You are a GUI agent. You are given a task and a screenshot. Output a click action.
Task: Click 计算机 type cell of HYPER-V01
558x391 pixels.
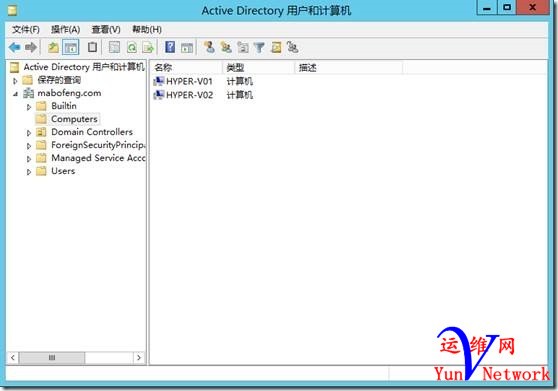pyautogui.click(x=240, y=81)
